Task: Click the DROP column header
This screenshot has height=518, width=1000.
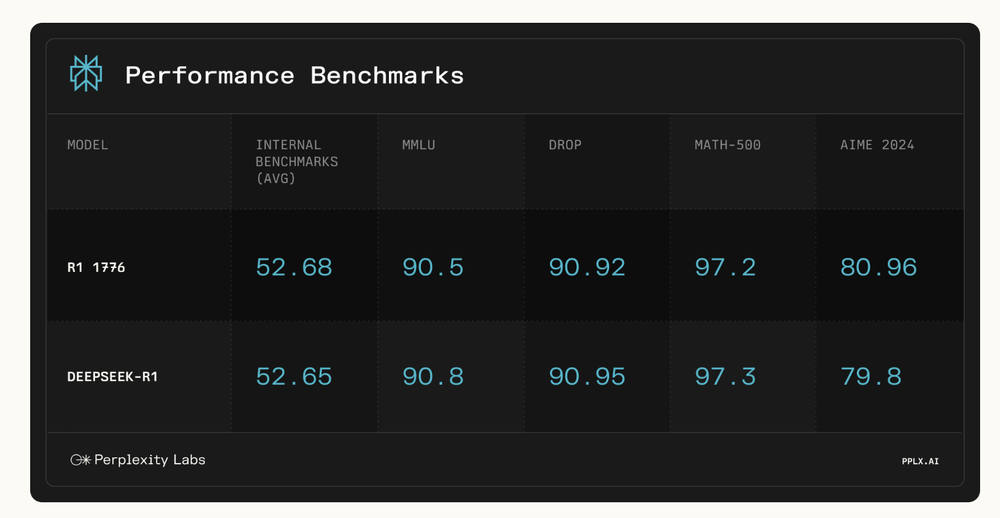Action: (565, 145)
